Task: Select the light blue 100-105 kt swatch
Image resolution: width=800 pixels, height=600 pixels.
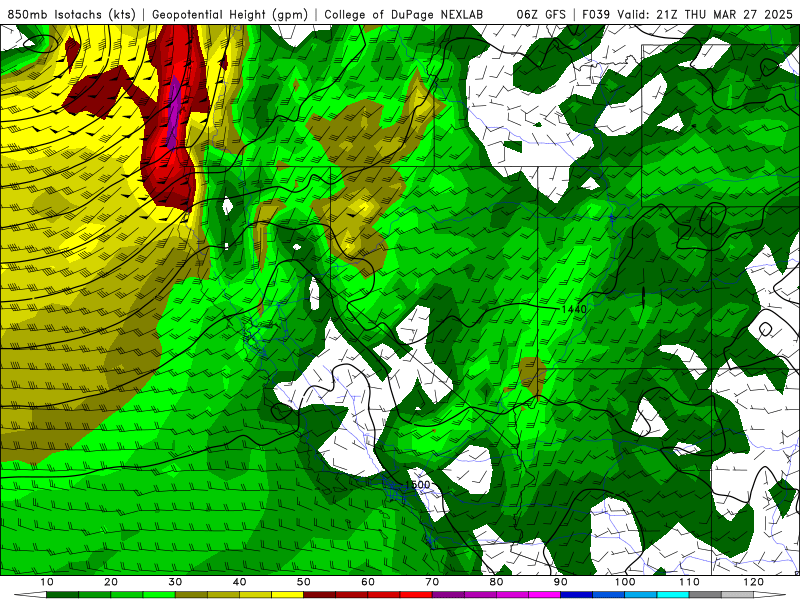Action: point(641,595)
